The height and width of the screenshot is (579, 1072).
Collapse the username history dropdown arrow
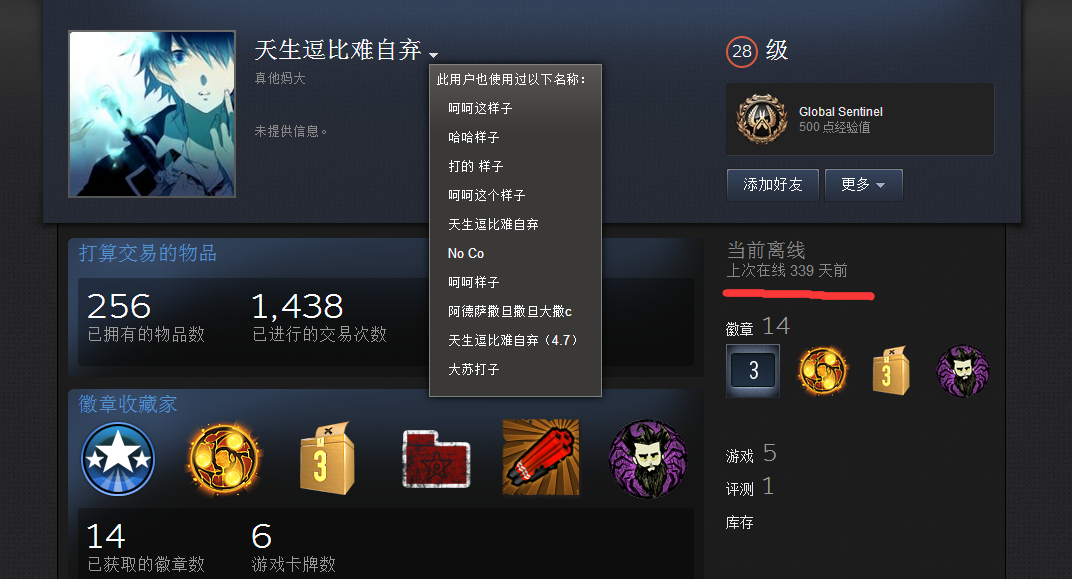(x=433, y=55)
